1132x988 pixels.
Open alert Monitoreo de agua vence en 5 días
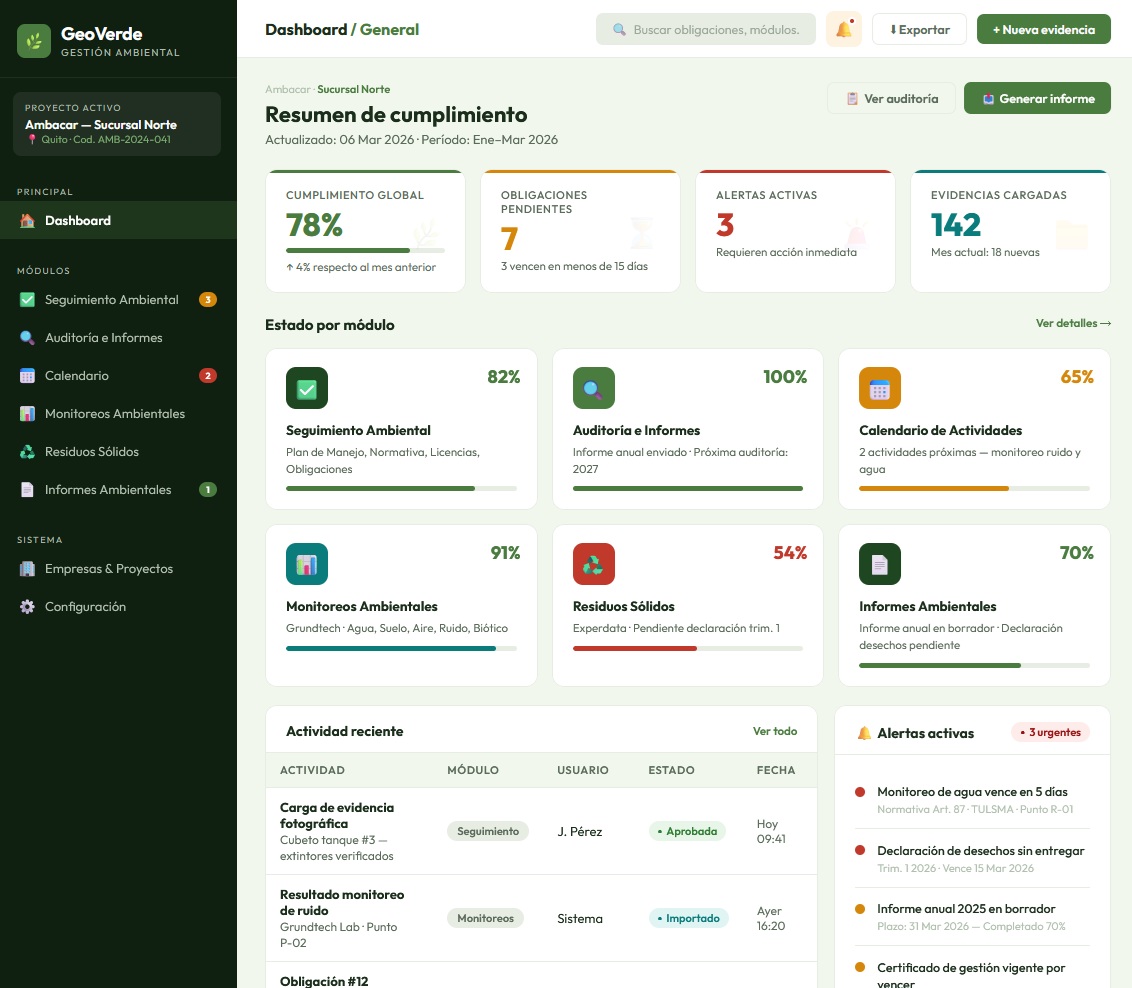(x=972, y=800)
